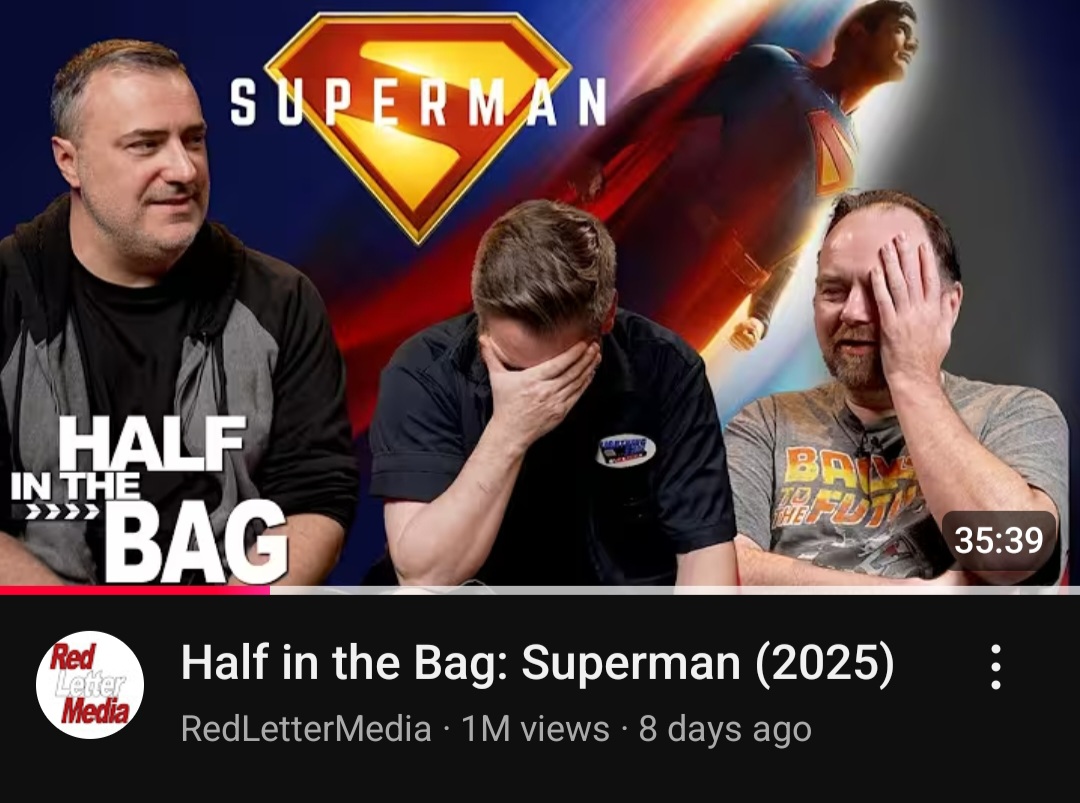
Task: Open the RedLetterMedia channel avatar
Action: click(x=90, y=685)
